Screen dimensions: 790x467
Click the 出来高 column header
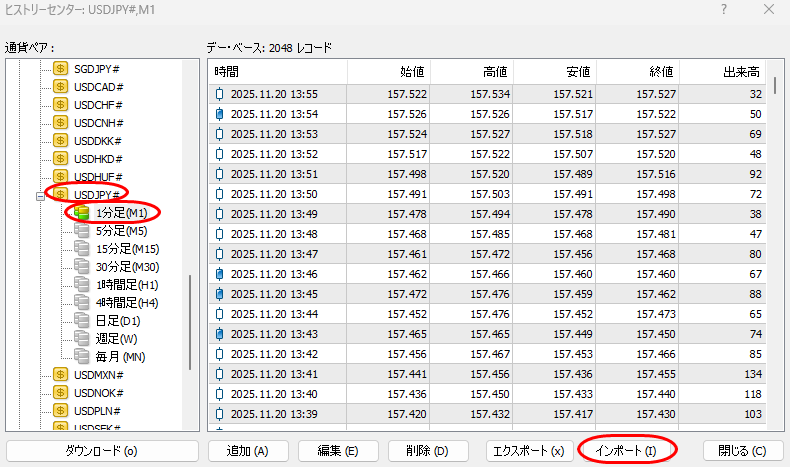coord(740,73)
